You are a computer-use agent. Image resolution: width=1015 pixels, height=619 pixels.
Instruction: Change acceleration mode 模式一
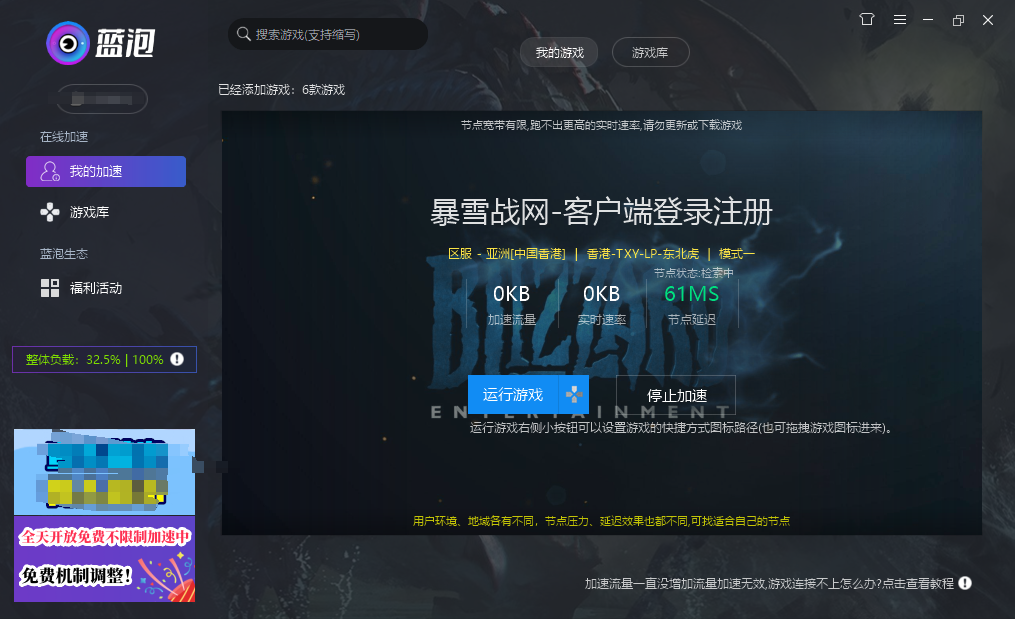[737, 254]
